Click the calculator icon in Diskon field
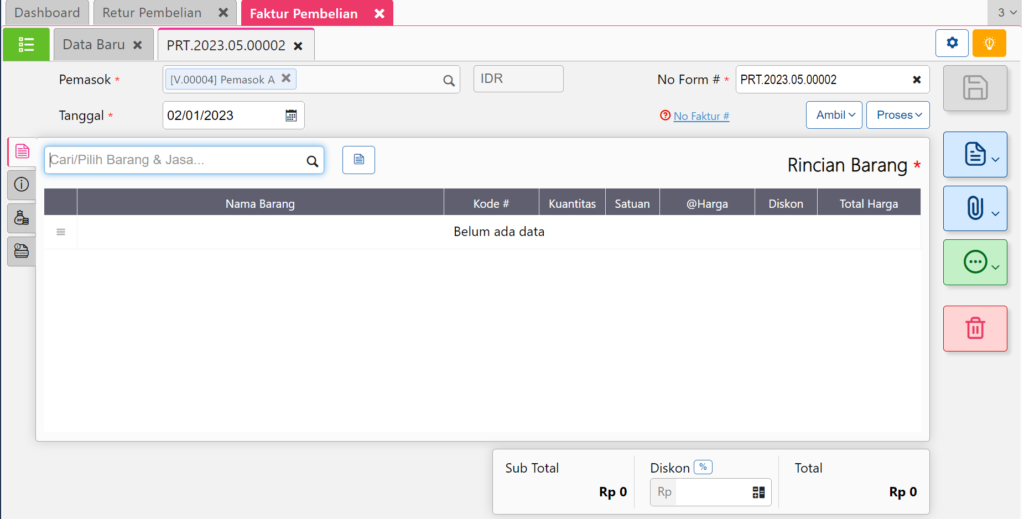The image size is (1024, 519). (x=758, y=492)
